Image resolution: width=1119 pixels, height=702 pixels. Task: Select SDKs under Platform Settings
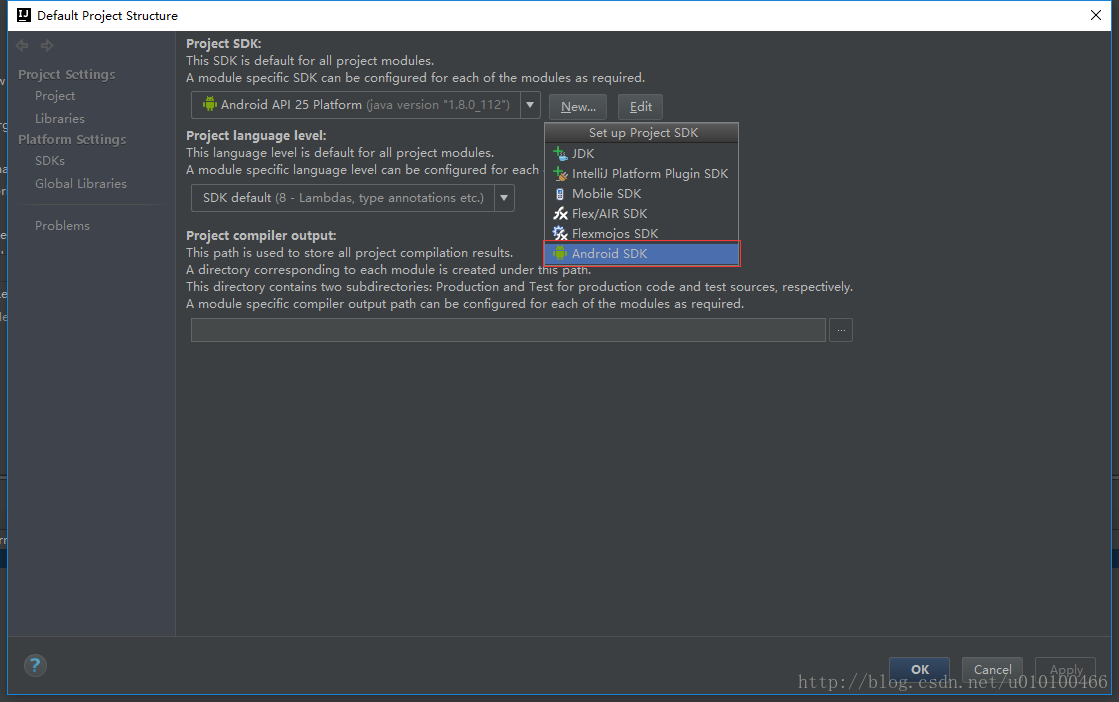pyautogui.click(x=49, y=160)
